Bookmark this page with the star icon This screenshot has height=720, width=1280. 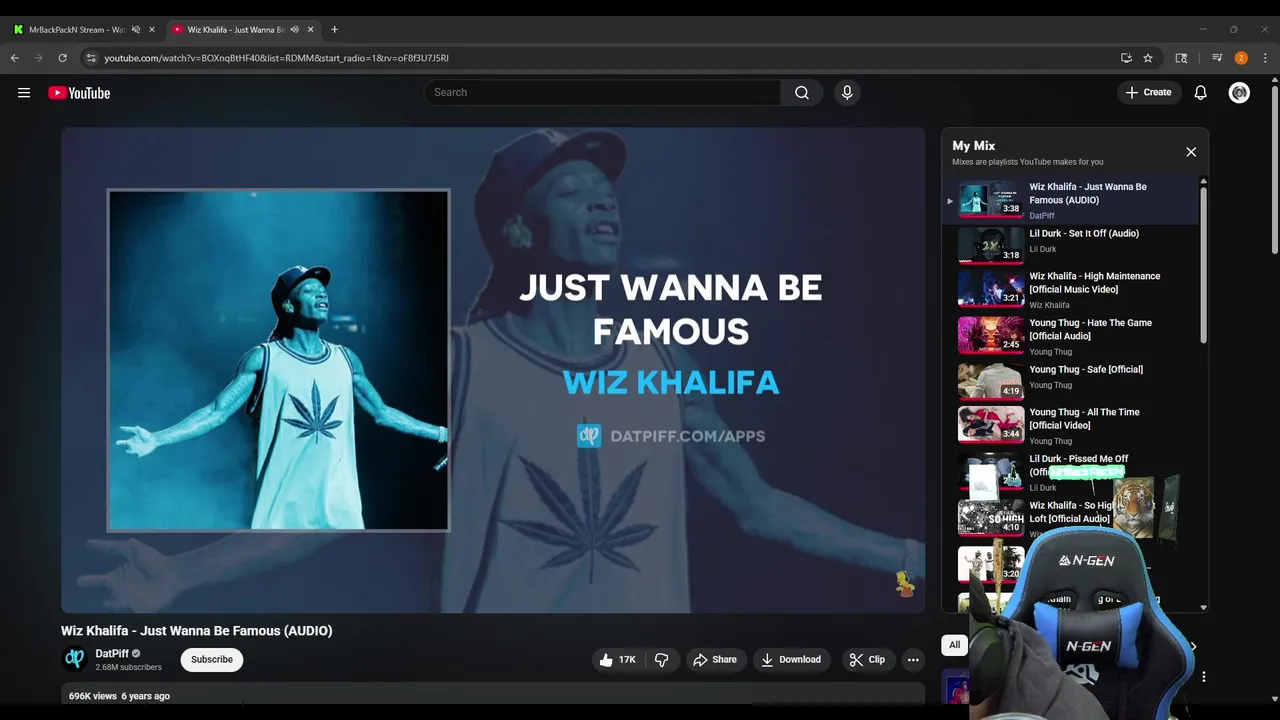click(1148, 58)
